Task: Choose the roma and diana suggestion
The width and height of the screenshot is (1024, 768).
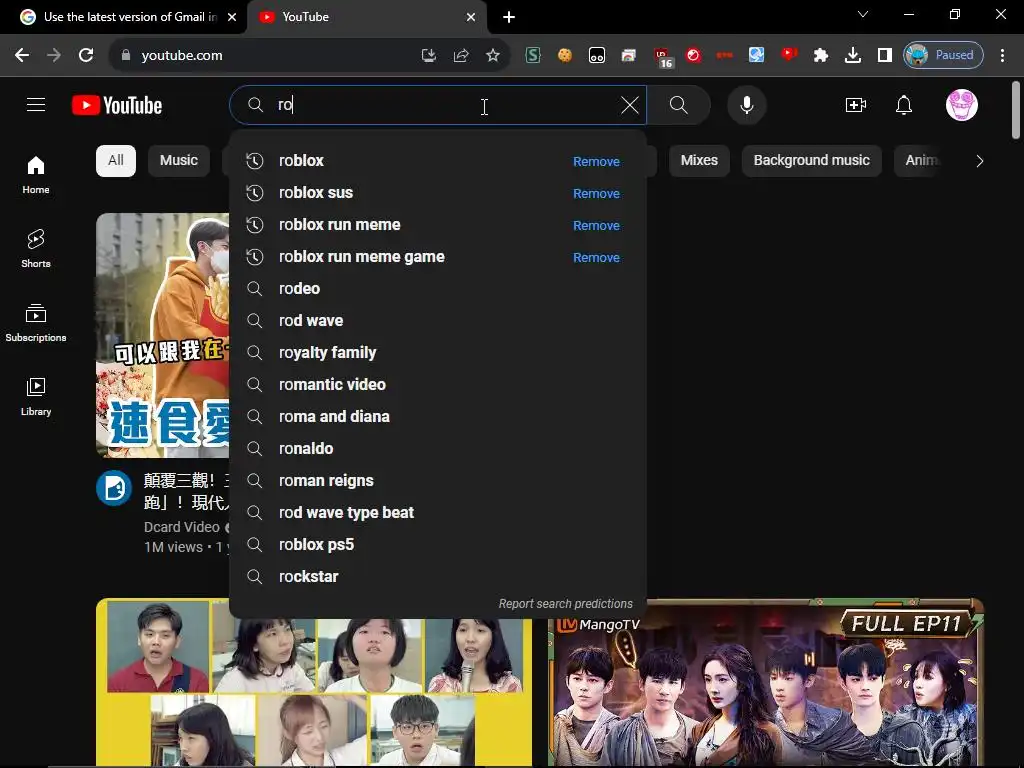Action: [438, 417]
